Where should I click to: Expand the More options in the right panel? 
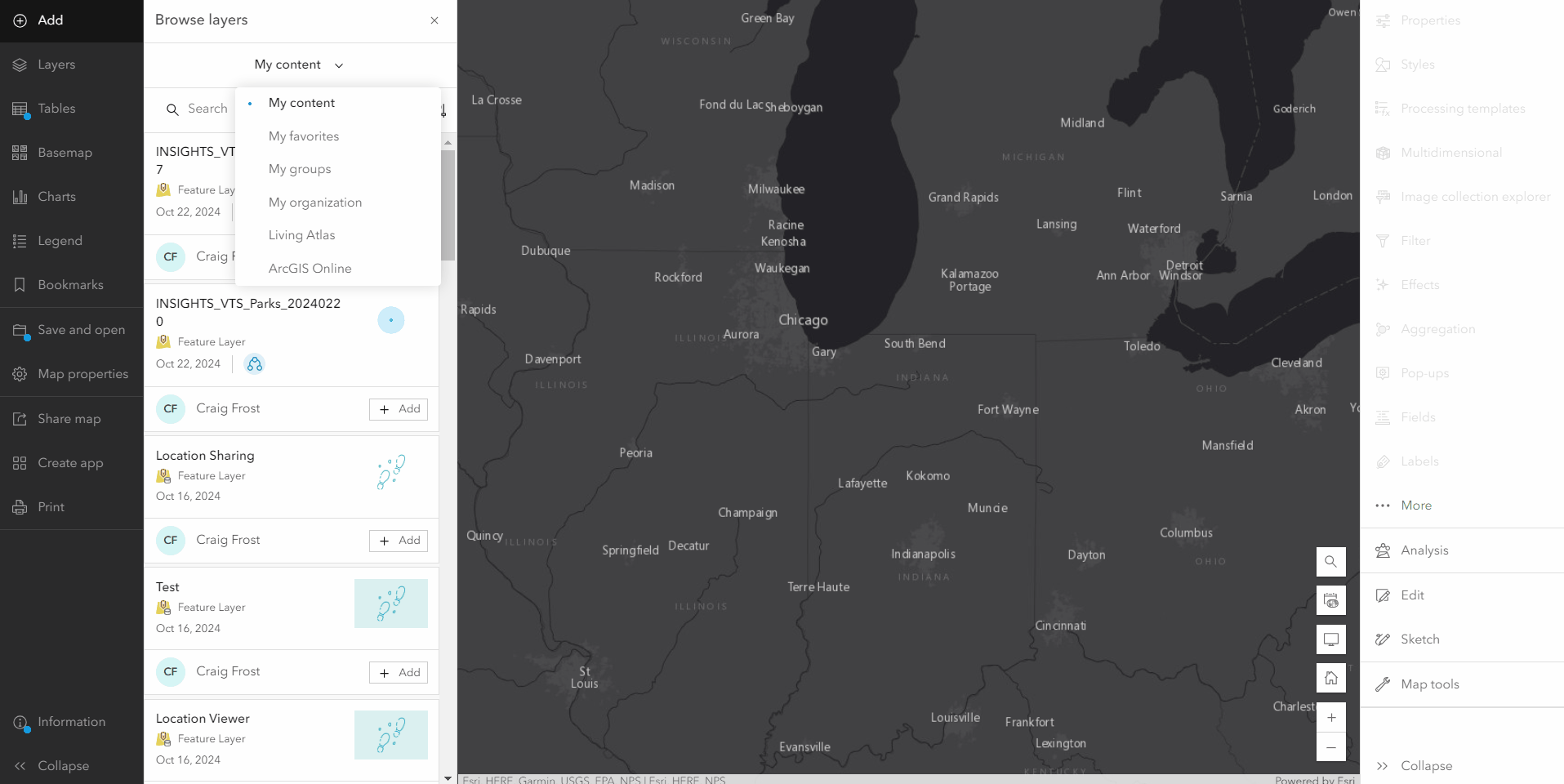[1415, 505]
